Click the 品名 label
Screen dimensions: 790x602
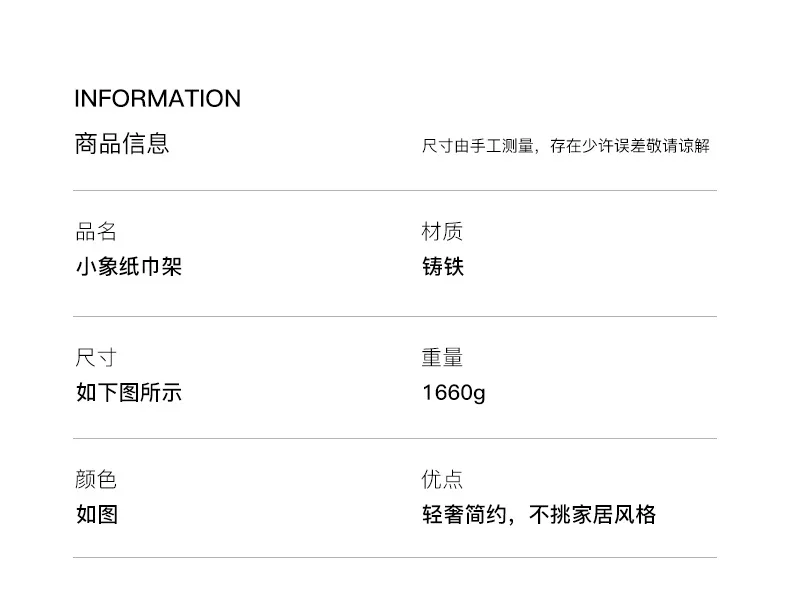coord(96,232)
